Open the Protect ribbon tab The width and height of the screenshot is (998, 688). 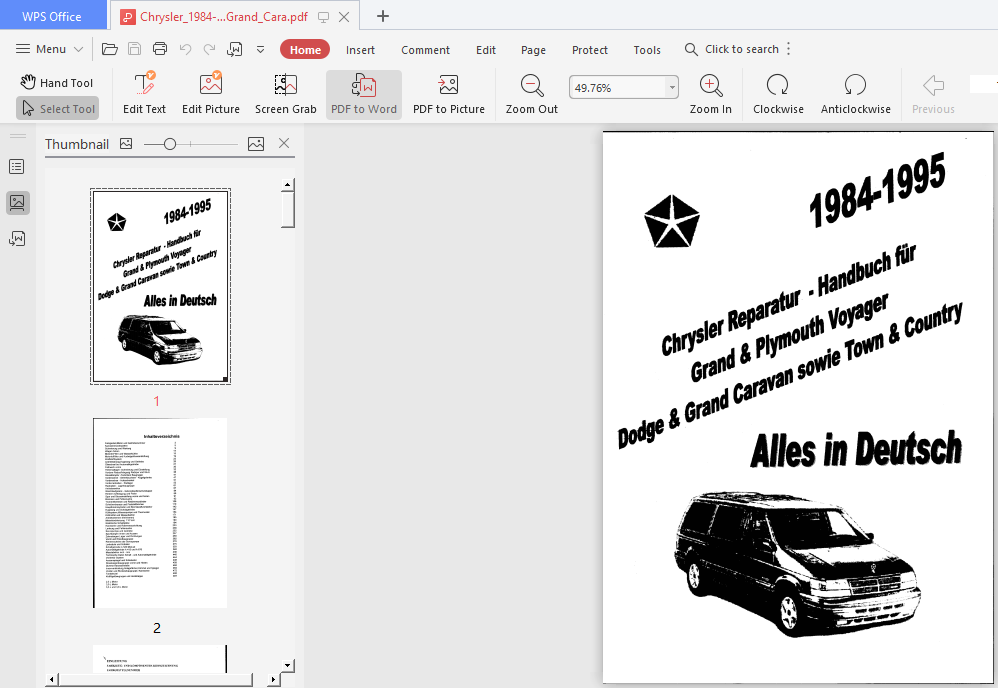(x=590, y=50)
